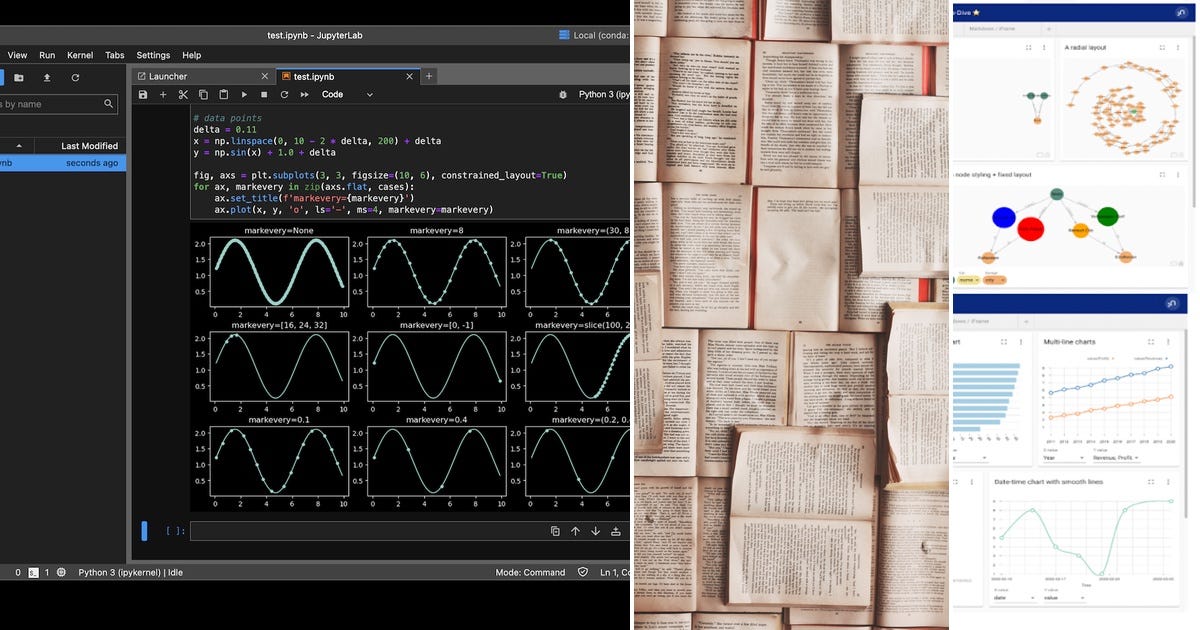The image size is (1200, 630).
Task: Collapse the file browser section header arrow
Action: [x=19, y=145]
